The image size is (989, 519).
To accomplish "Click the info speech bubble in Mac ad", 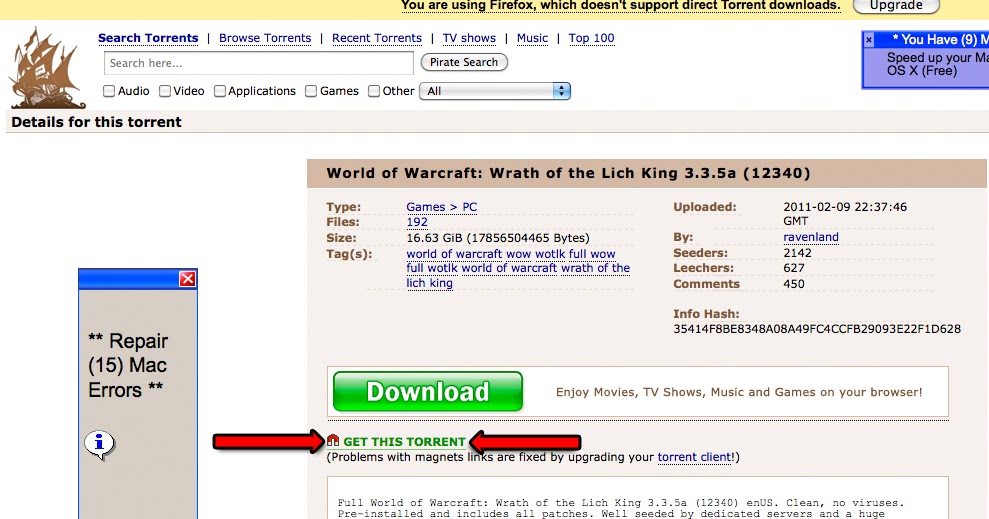I will click(x=100, y=445).
